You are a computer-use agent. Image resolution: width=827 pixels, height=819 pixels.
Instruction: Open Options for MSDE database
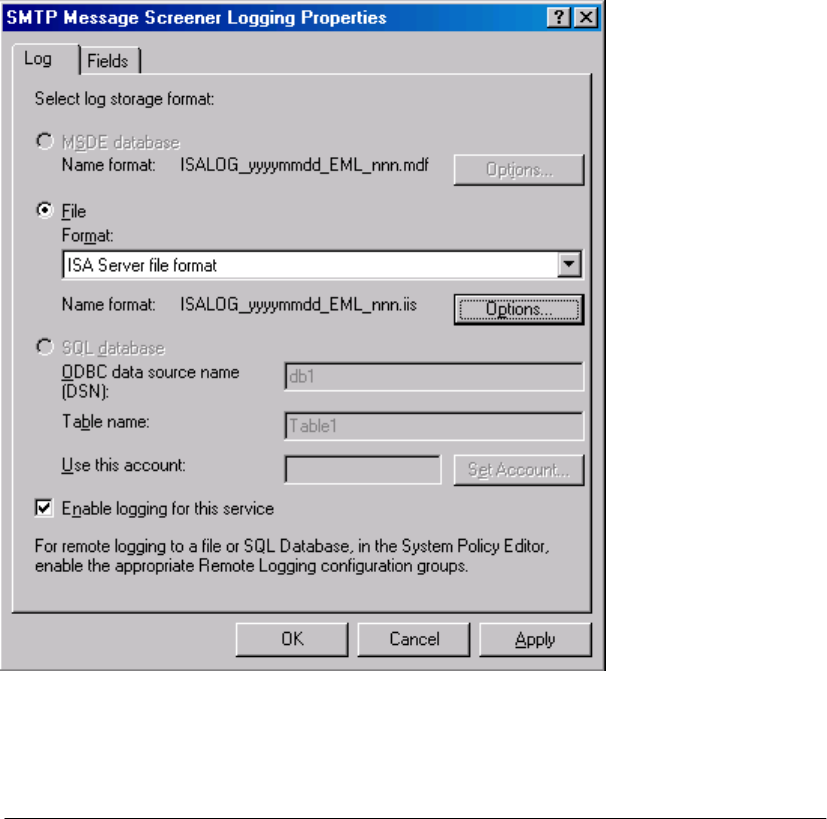519,170
